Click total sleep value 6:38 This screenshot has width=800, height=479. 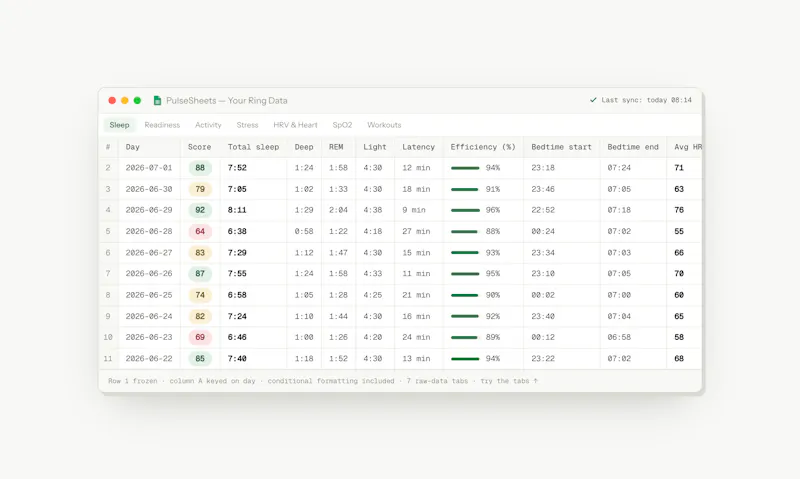point(237,232)
